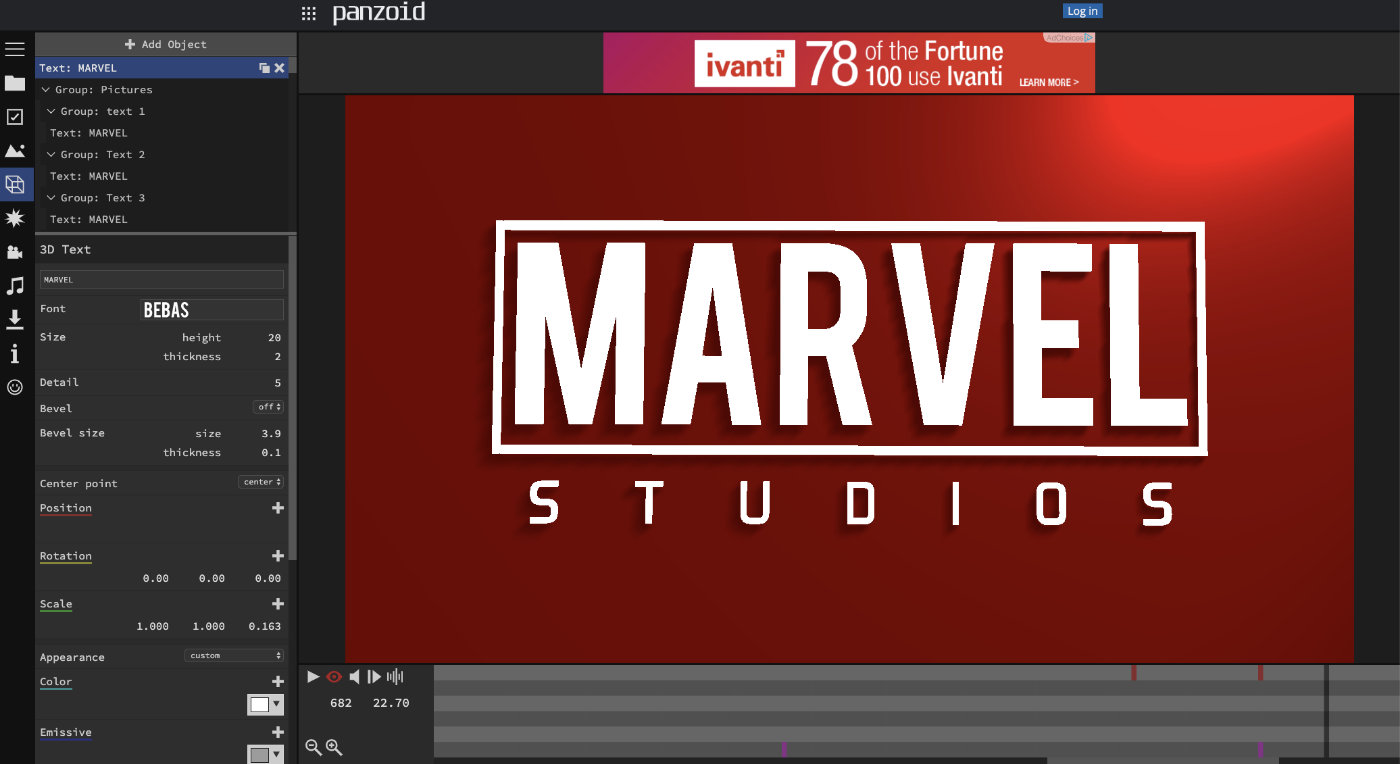Open the hamburger menu in the sidebar
The image size is (1400, 764).
click(x=15, y=49)
